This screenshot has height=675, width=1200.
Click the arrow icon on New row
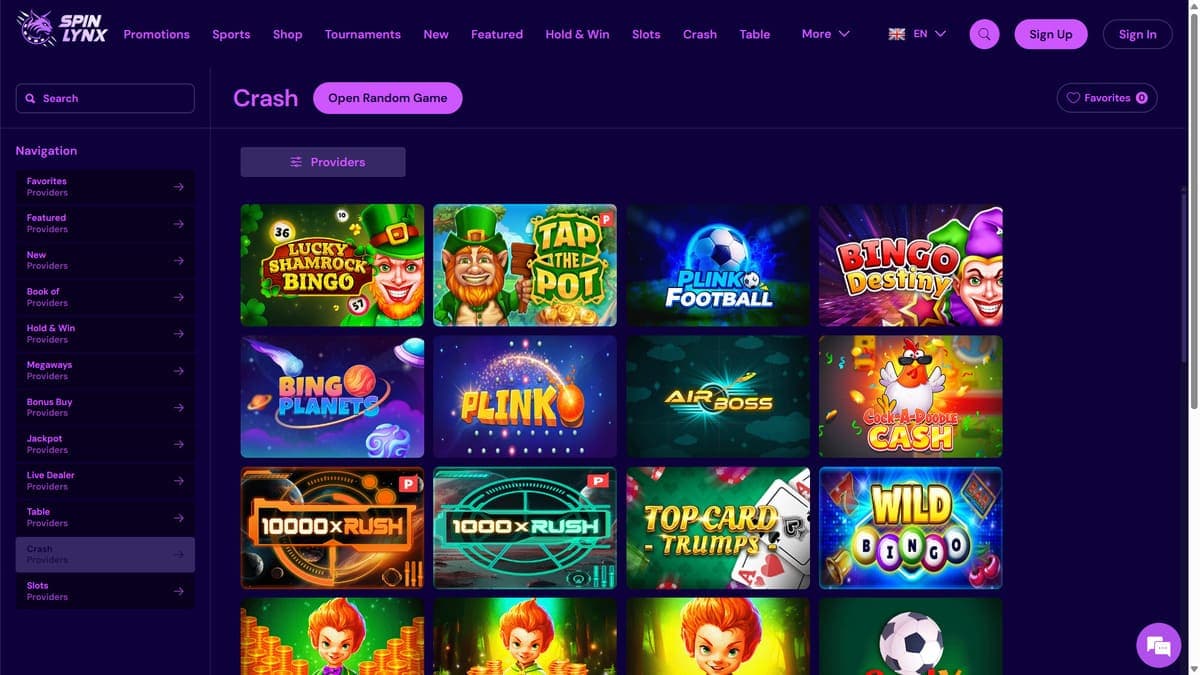click(178, 261)
